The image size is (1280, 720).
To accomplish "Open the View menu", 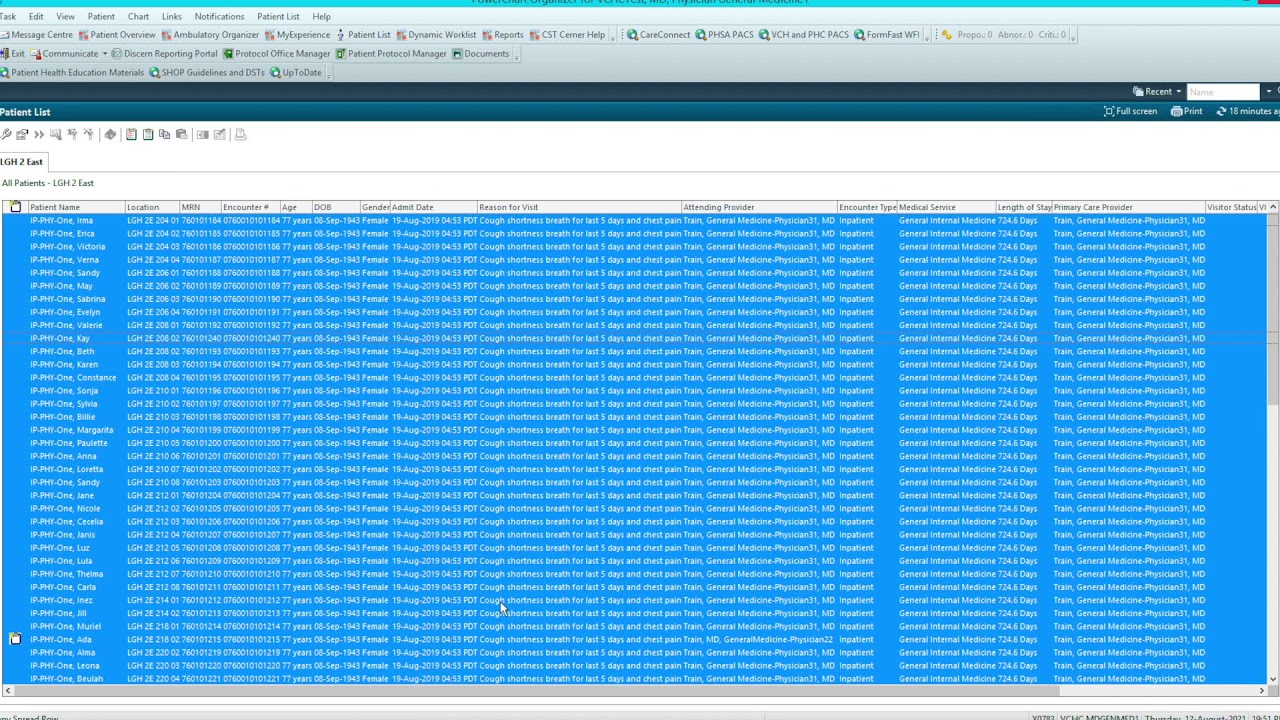I will point(65,17).
